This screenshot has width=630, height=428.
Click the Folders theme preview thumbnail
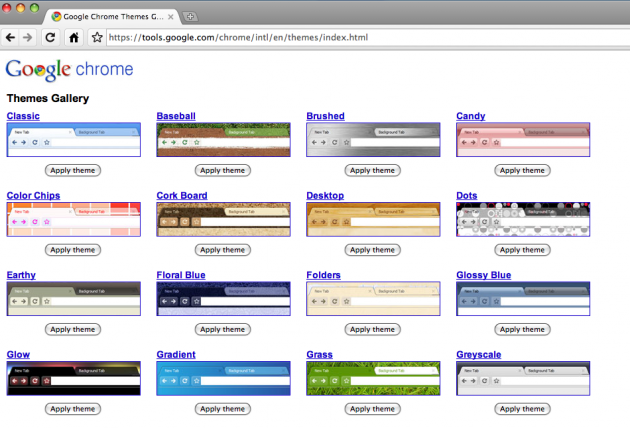point(373,299)
